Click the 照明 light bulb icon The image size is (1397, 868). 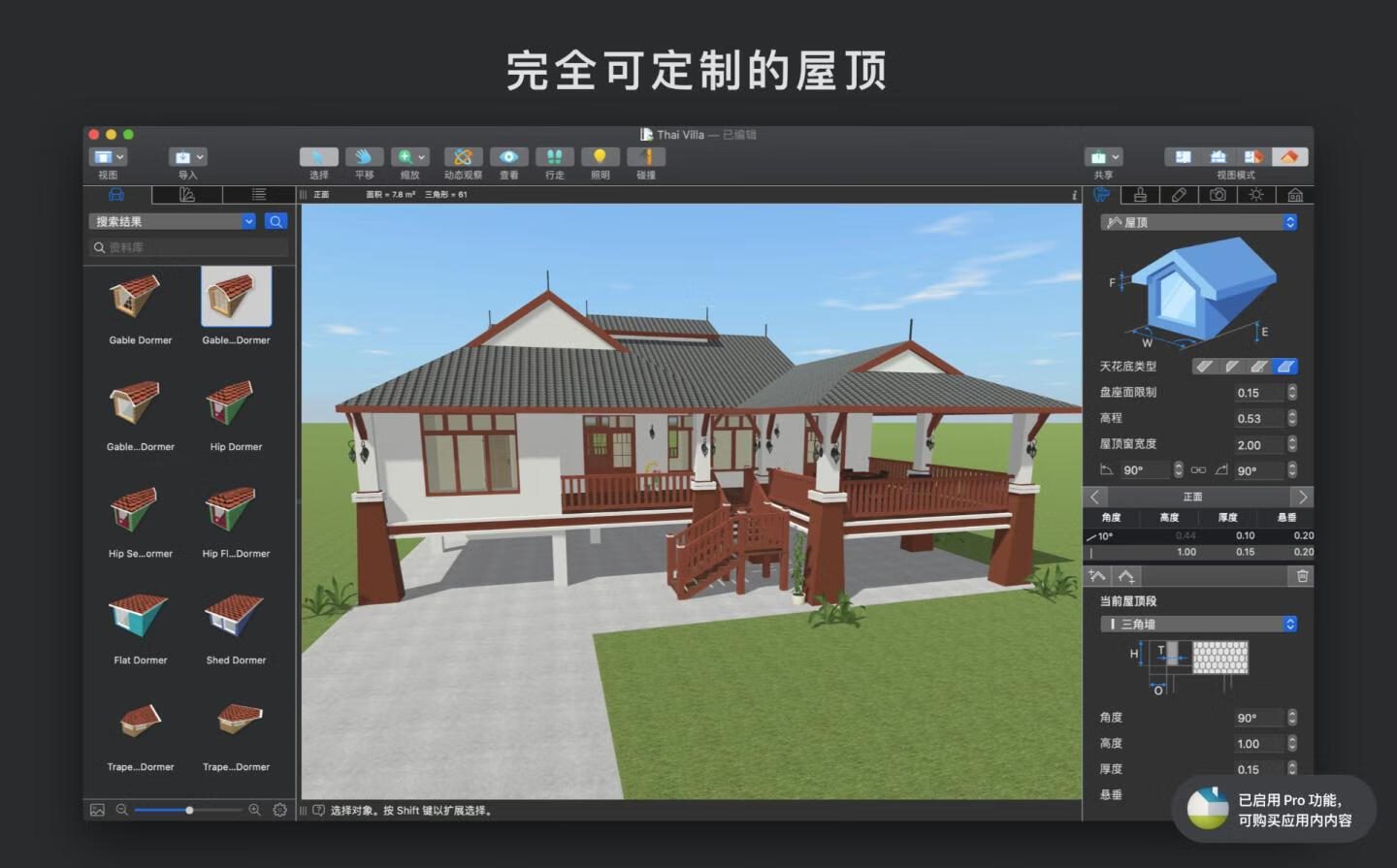pyautogui.click(x=600, y=157)
